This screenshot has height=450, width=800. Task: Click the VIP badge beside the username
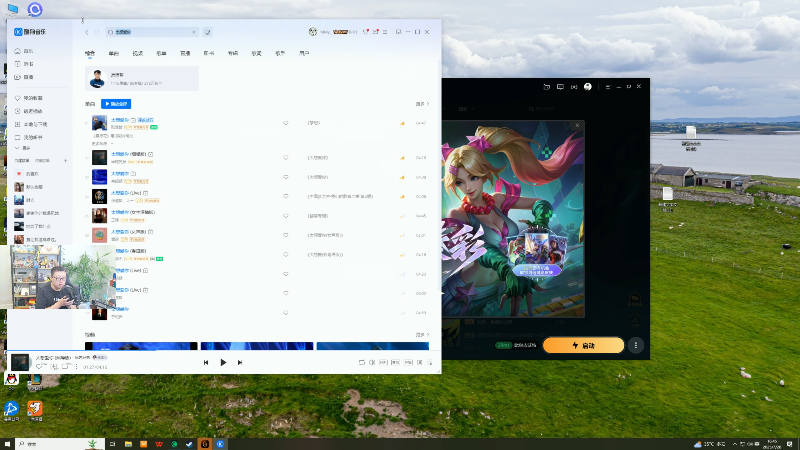pos(340,32)
